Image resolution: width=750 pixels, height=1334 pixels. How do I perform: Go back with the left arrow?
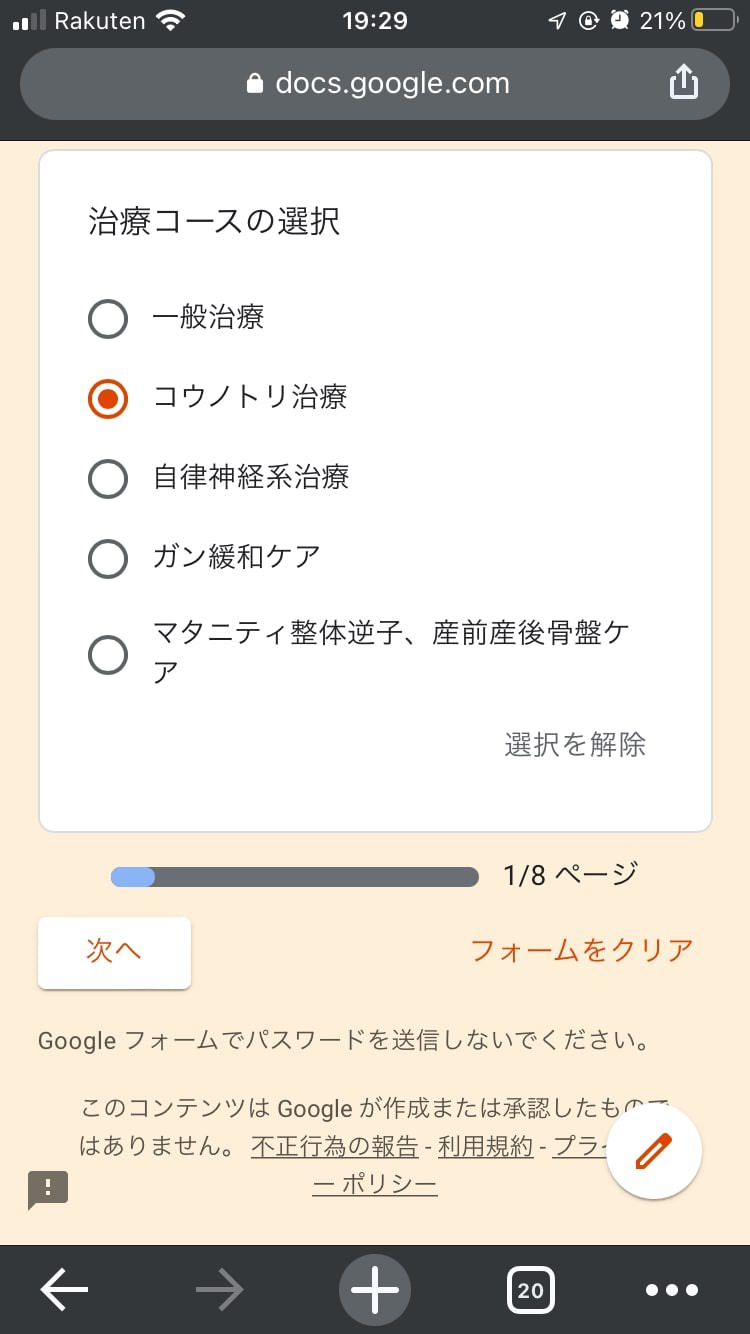point(64,1290)
